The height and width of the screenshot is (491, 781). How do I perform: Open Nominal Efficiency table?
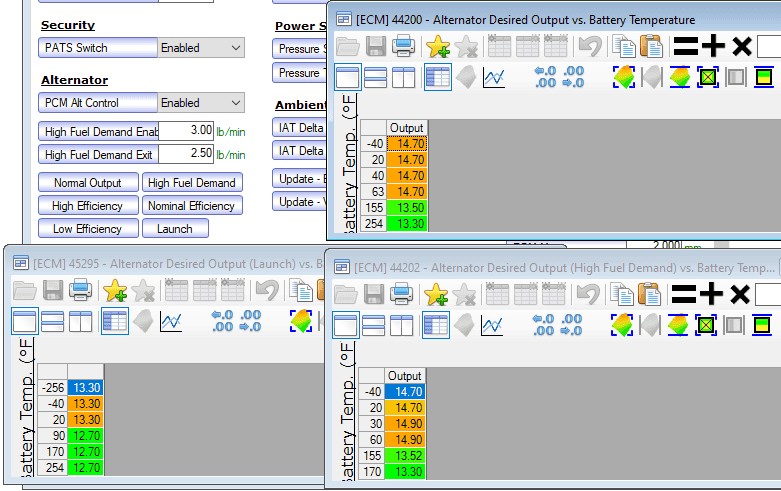click(x=192, y=206)
